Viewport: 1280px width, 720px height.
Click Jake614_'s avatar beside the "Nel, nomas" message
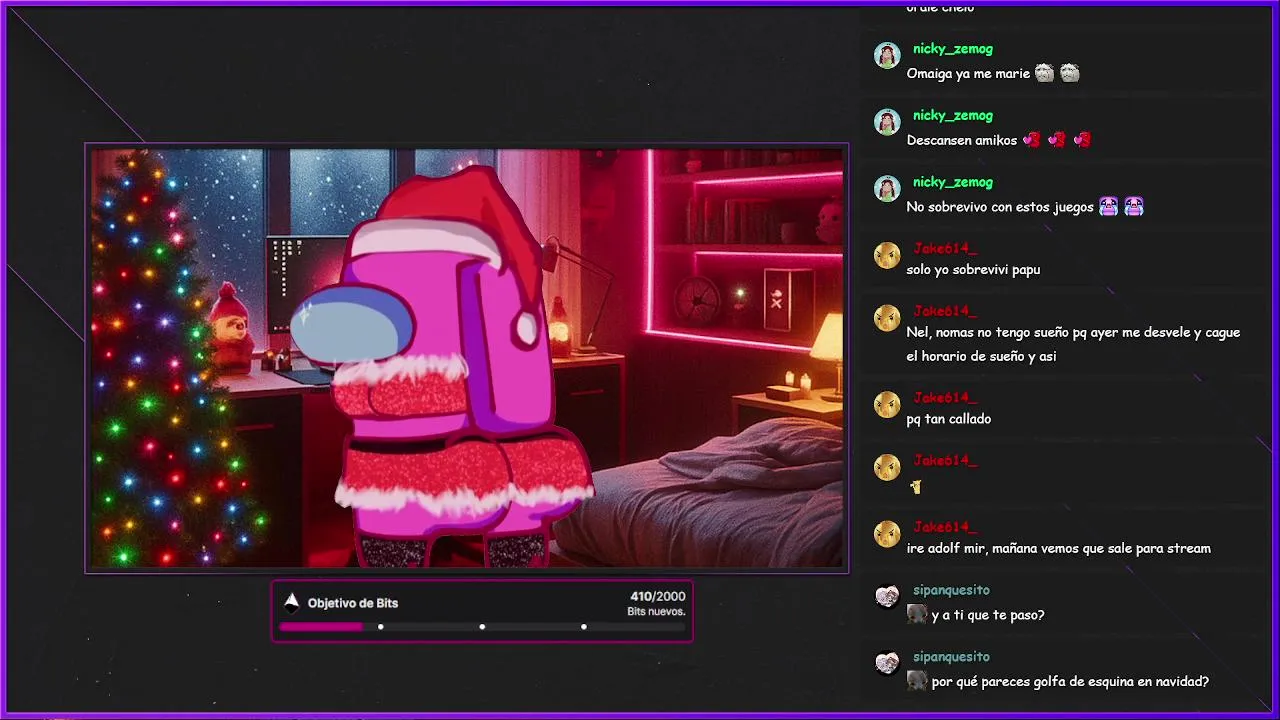(887, 318)
